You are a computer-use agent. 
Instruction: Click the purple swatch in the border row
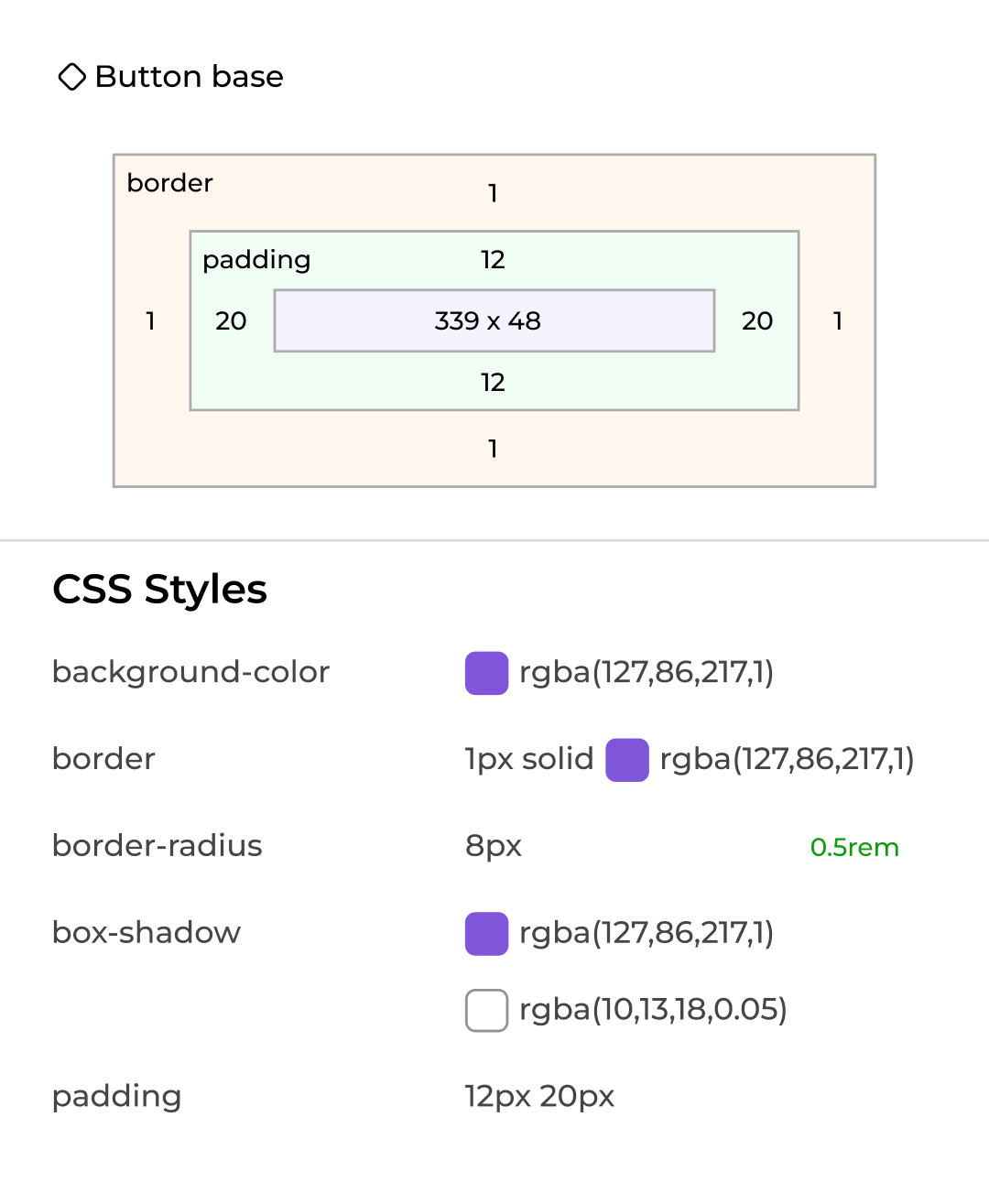(x=627, y=760)
